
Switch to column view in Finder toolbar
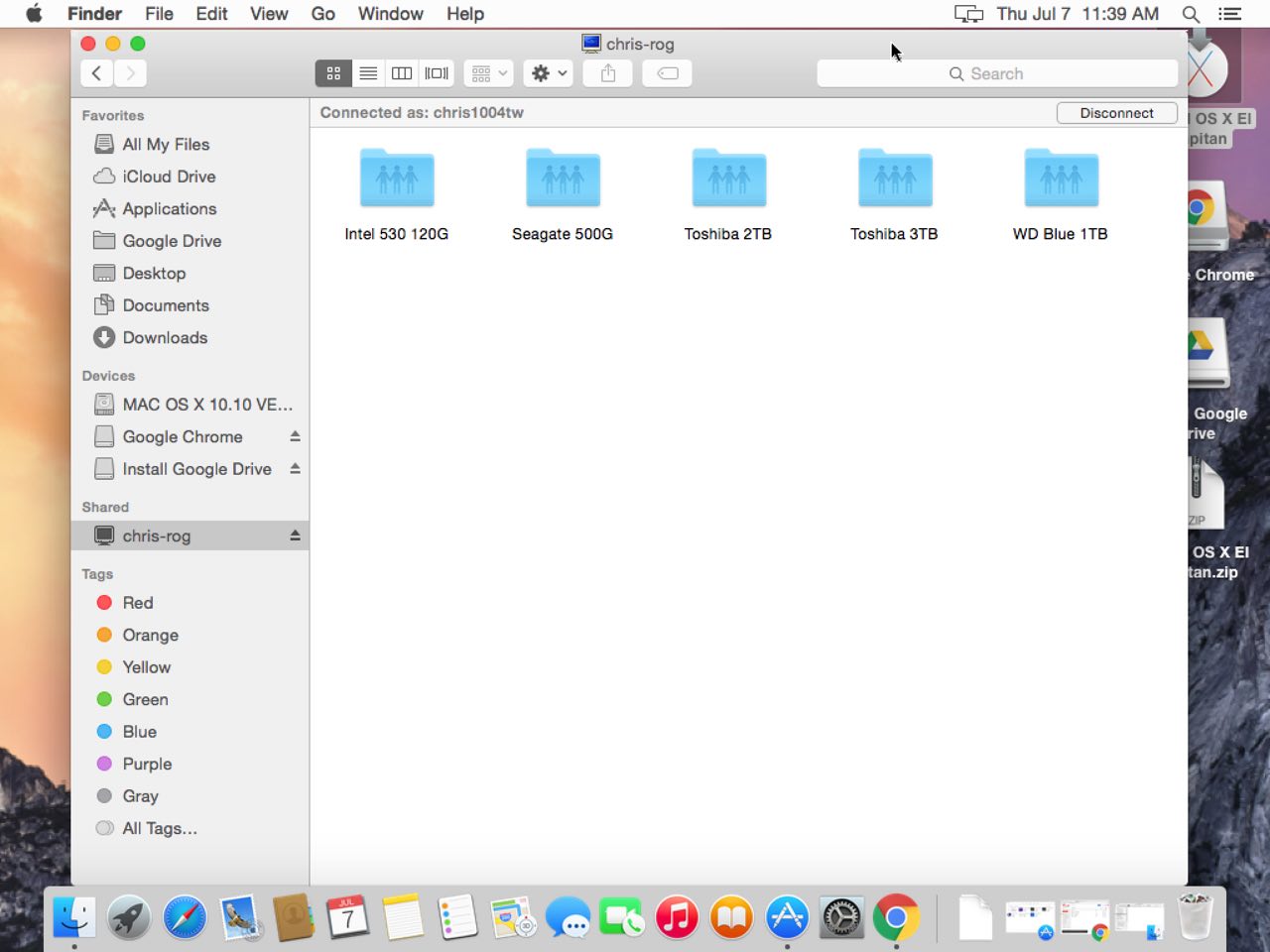point(402,73)
